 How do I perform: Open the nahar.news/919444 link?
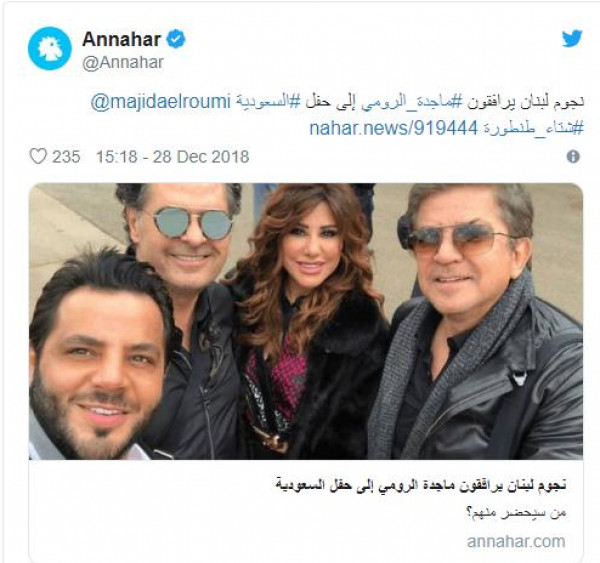(x=394, y=128)
